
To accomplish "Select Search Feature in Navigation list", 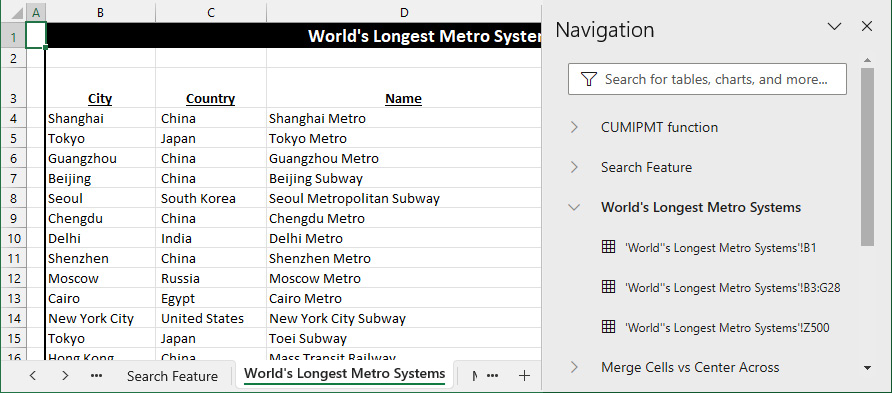I will coord(646,167).
